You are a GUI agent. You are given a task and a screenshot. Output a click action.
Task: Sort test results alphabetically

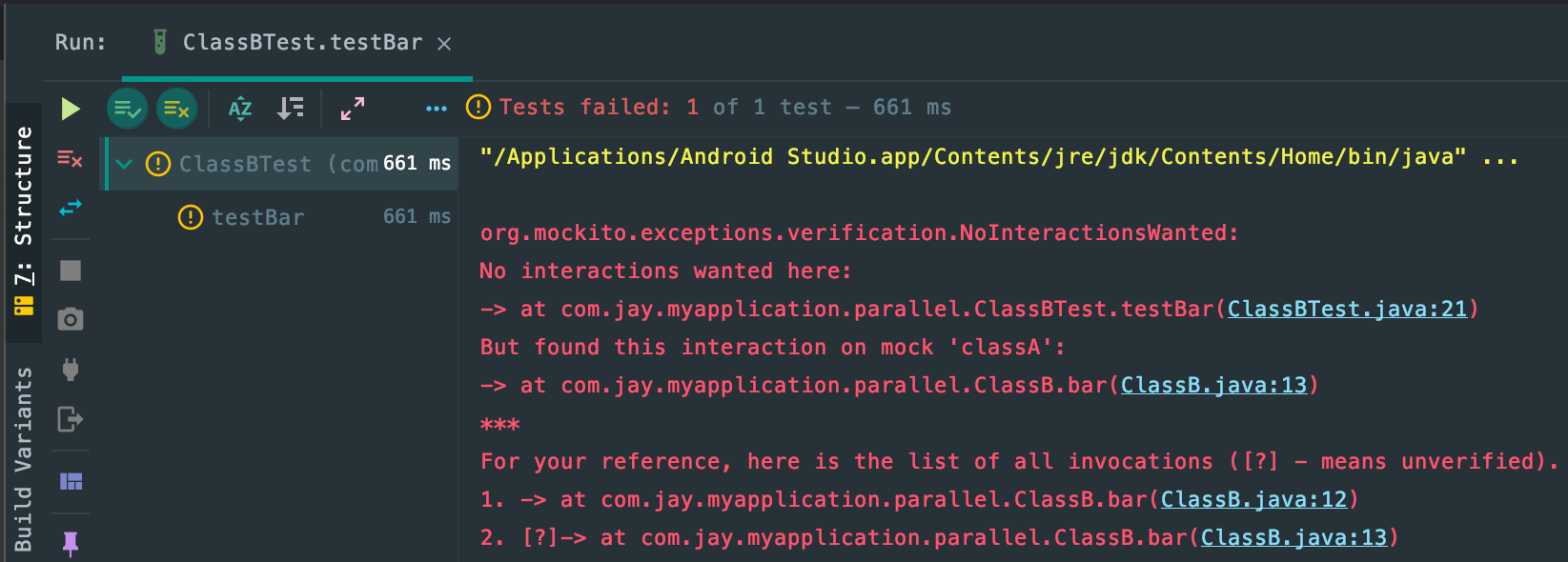[x=240, y=109]
